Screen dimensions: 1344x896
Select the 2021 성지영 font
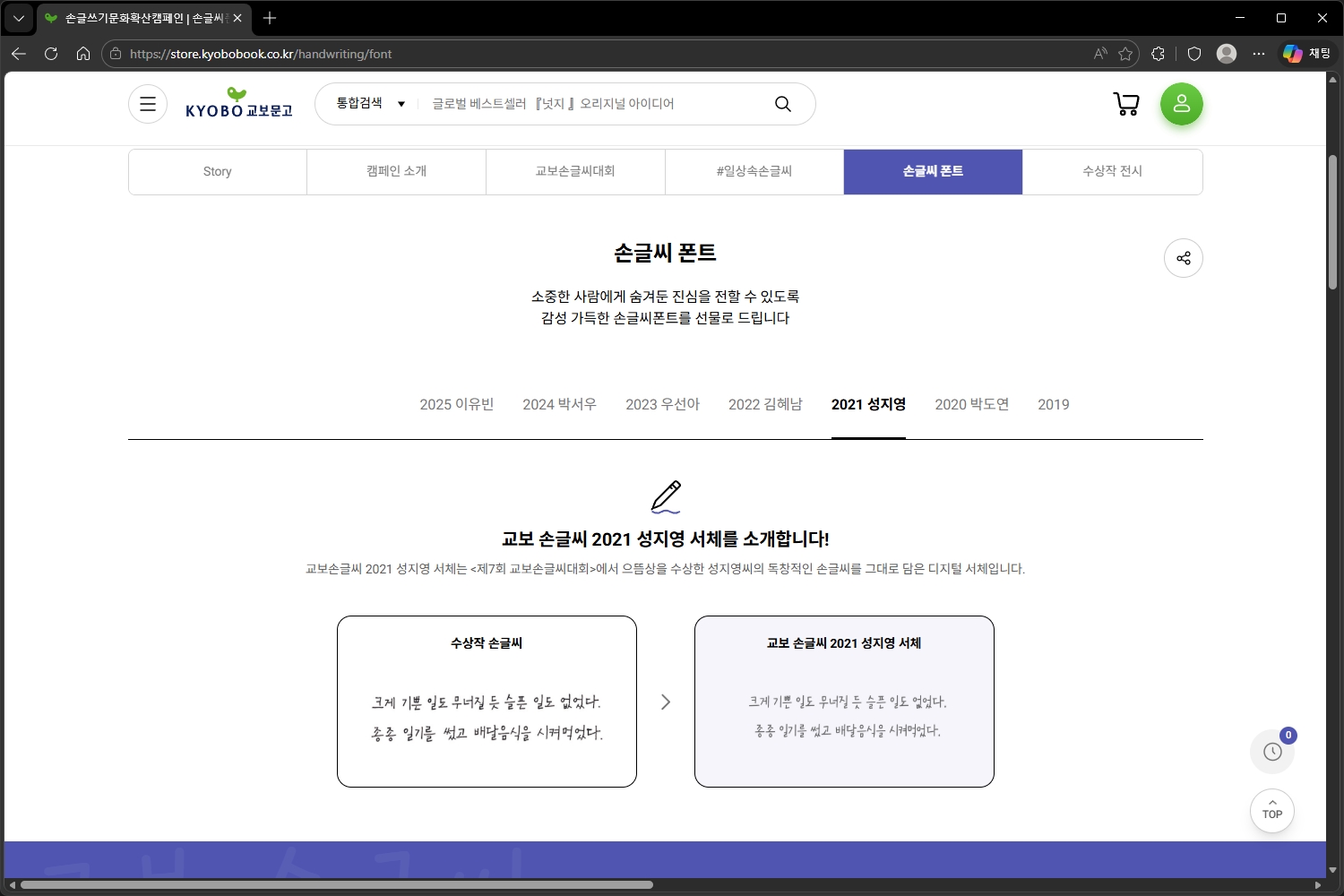click(x=868, y=404)
